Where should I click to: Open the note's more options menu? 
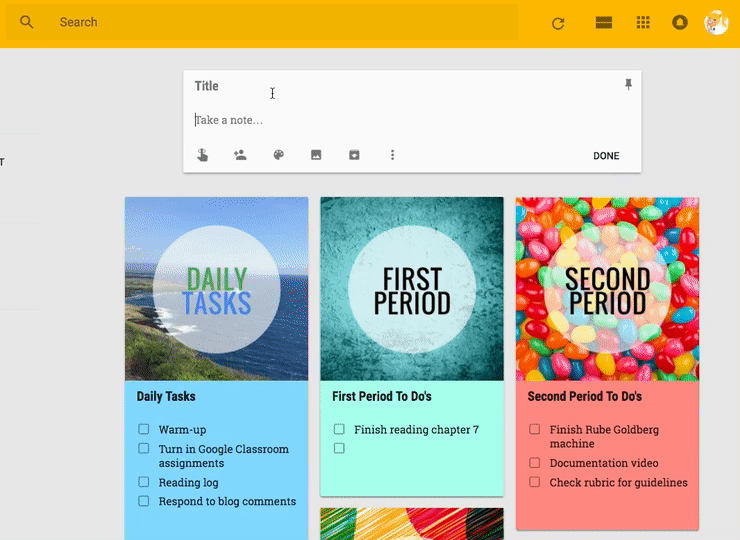(392, 155)
